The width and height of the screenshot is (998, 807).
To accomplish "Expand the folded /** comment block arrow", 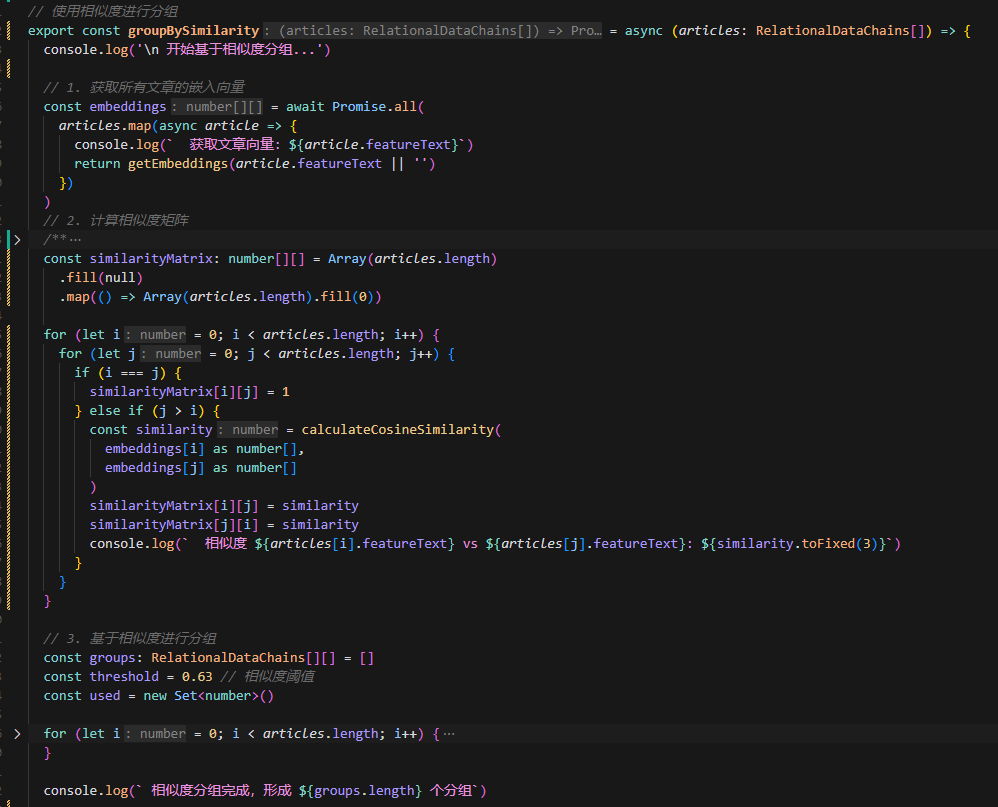I will pyautogui.click(x=16, y=239).
